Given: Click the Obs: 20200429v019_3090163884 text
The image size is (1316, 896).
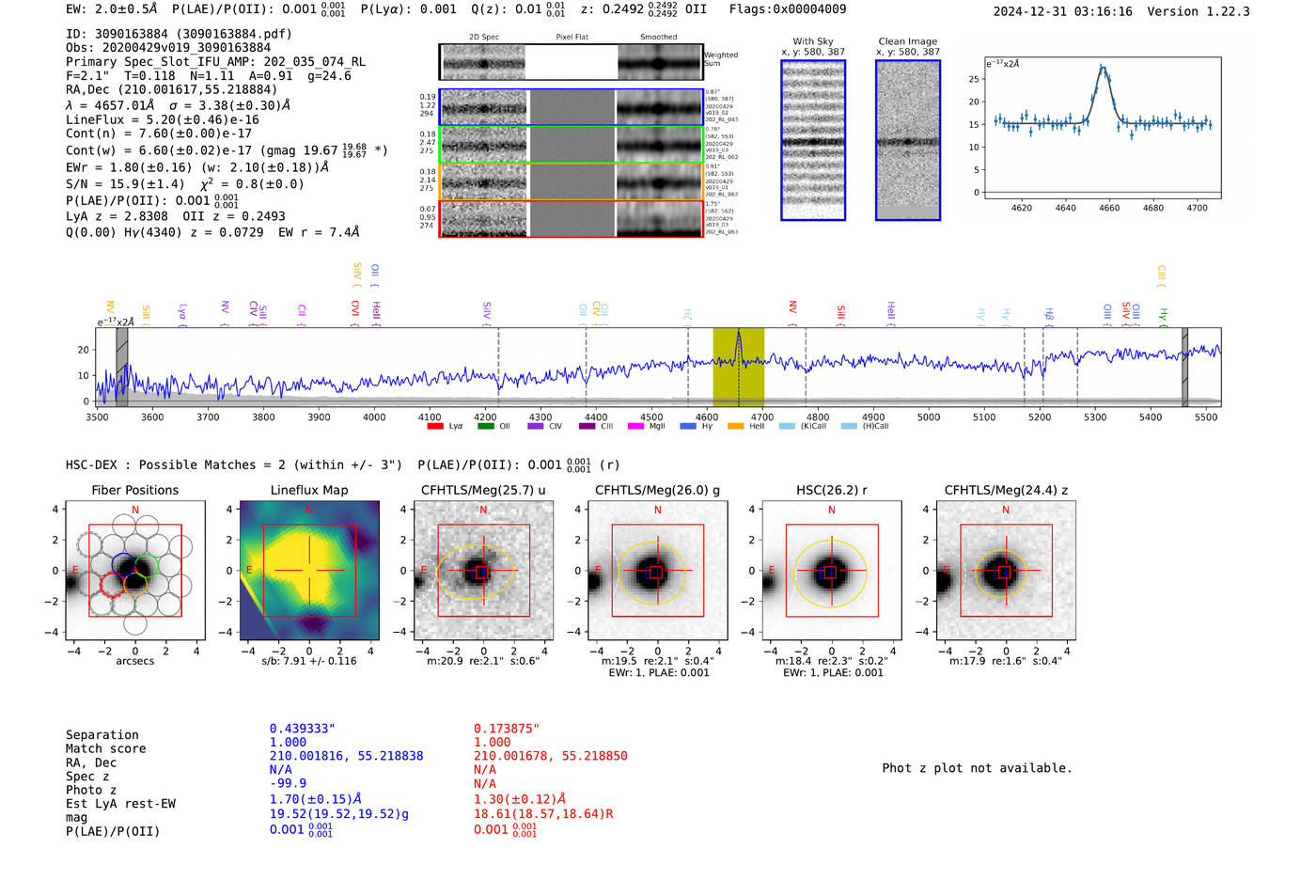Looking at the screenshot, I should point(168,48).
